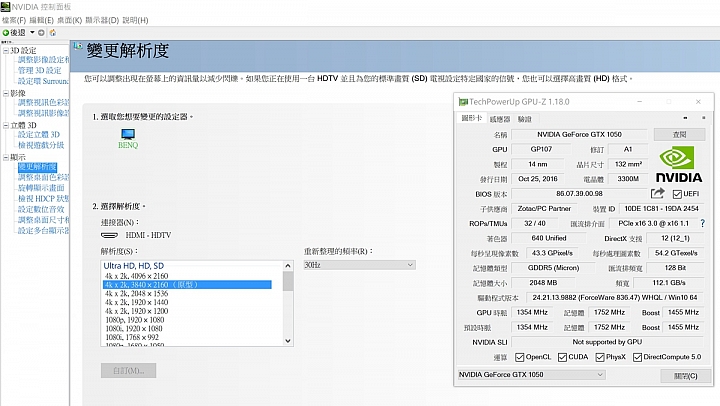
Task: Click the GPU name field NVIDIA GeForce GTX 1050
Action: tap(579, 135)
